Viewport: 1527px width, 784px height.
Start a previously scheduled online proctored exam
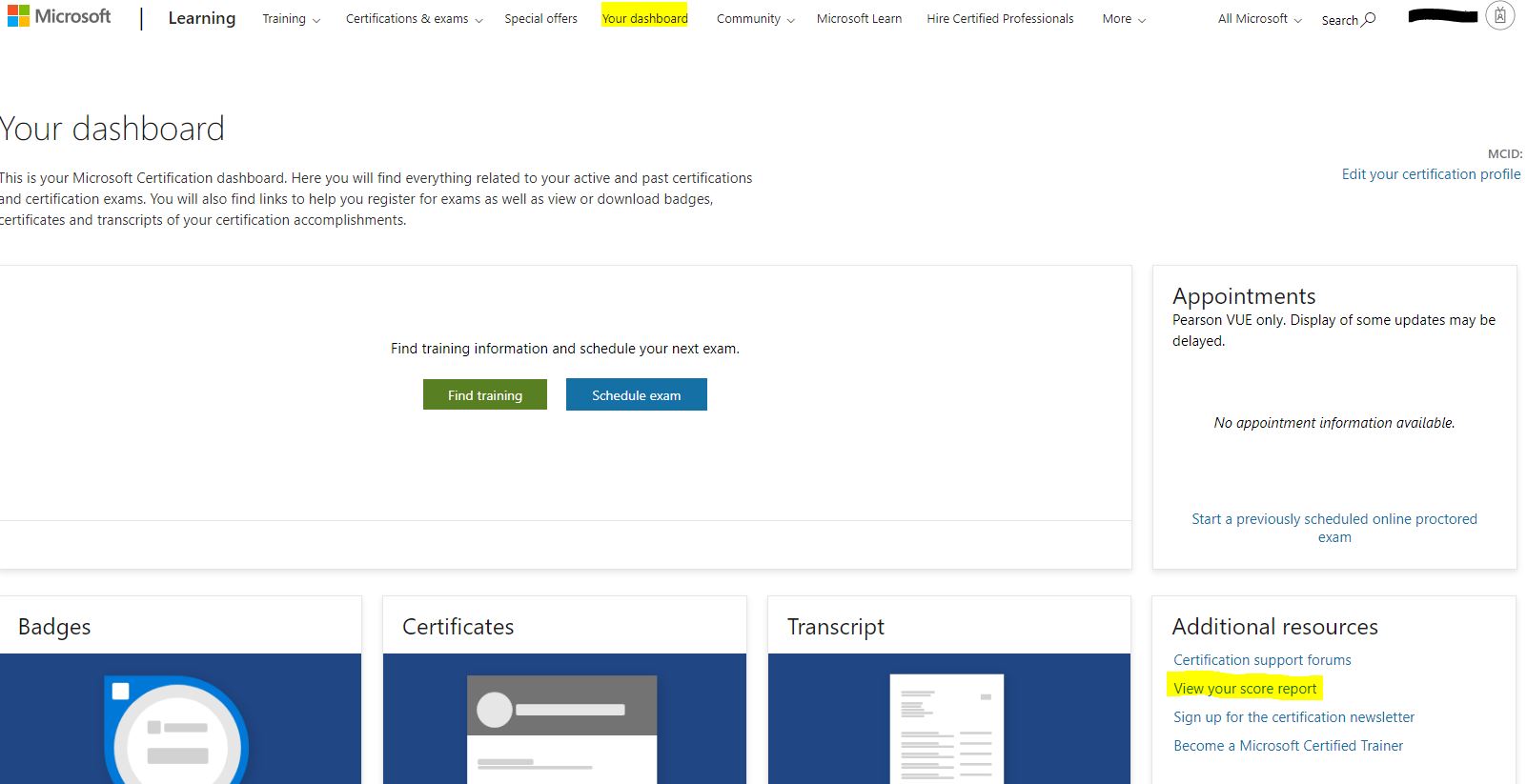point(1334,528)
